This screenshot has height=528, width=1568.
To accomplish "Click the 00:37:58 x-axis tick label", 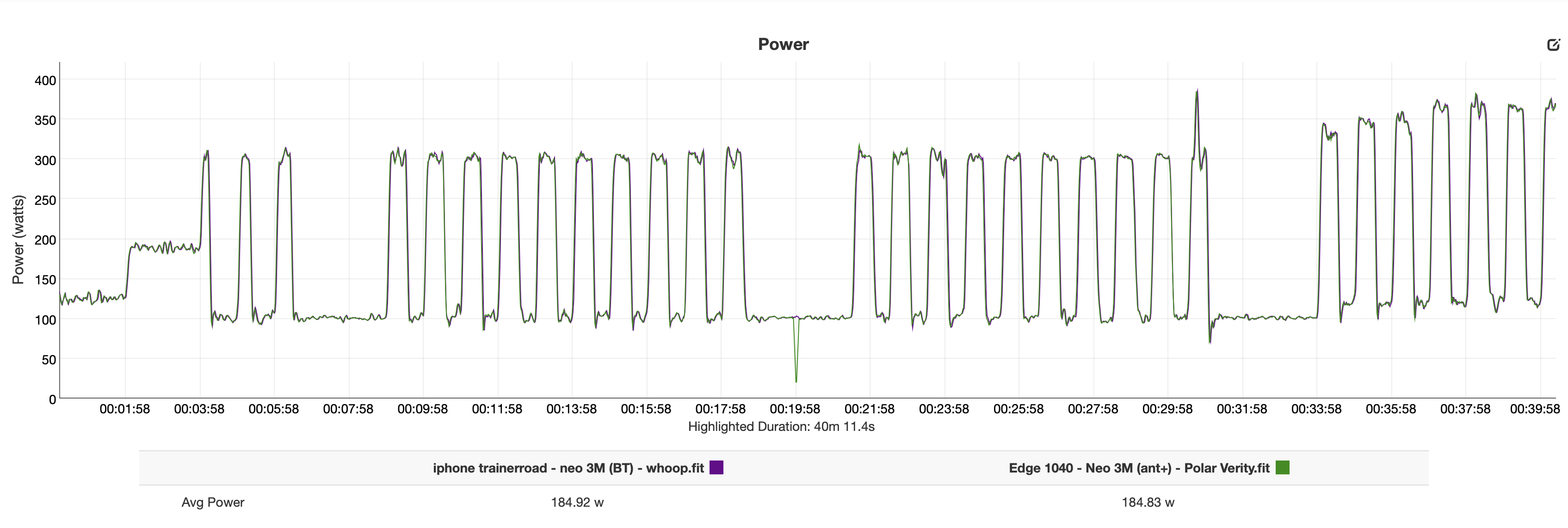I will pyautogui.click(x=1465, y=409).
